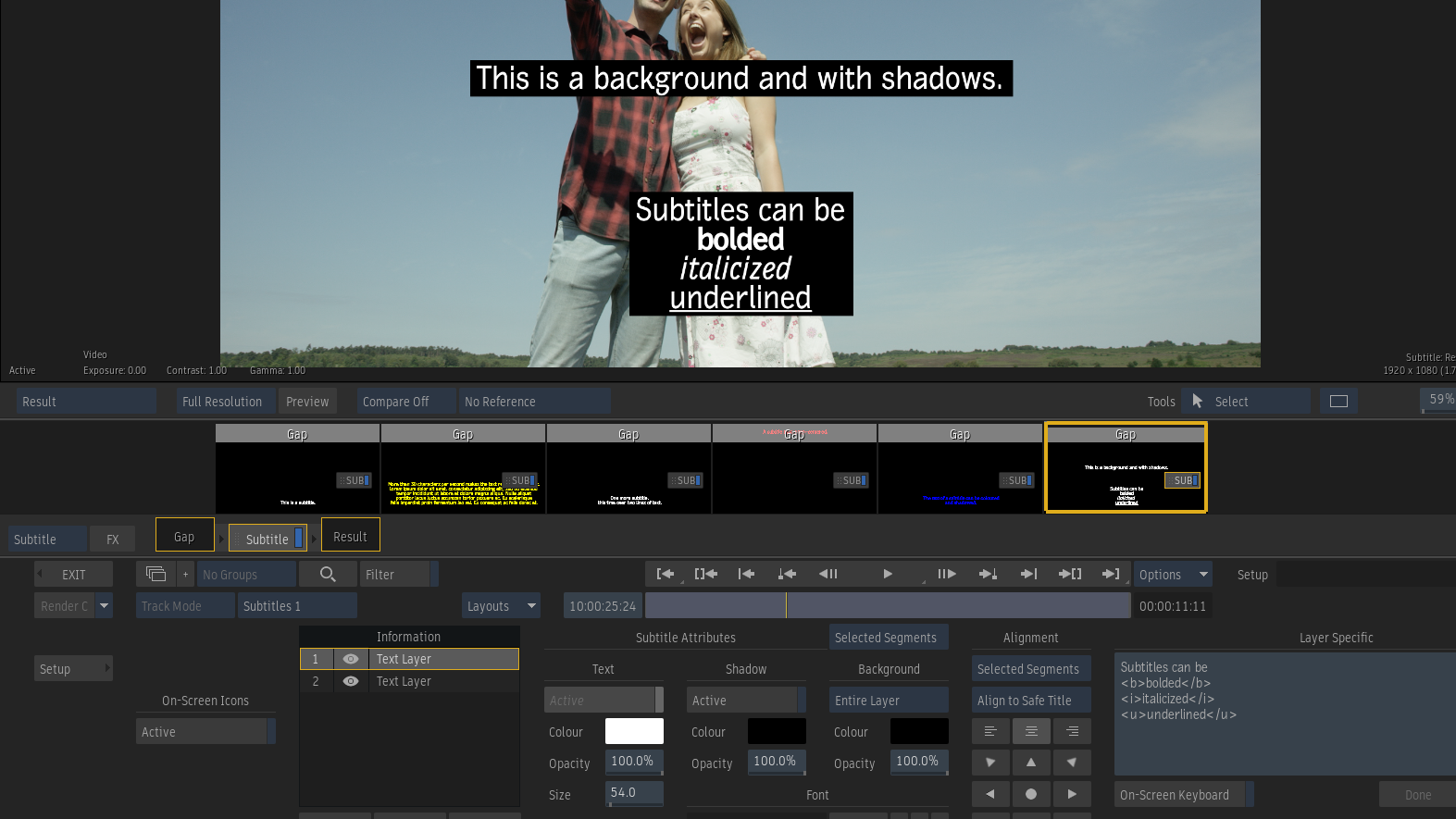Toggle the Filter button
The width and height of the screenshot is (1456, 819).
(x=399, y=574)
